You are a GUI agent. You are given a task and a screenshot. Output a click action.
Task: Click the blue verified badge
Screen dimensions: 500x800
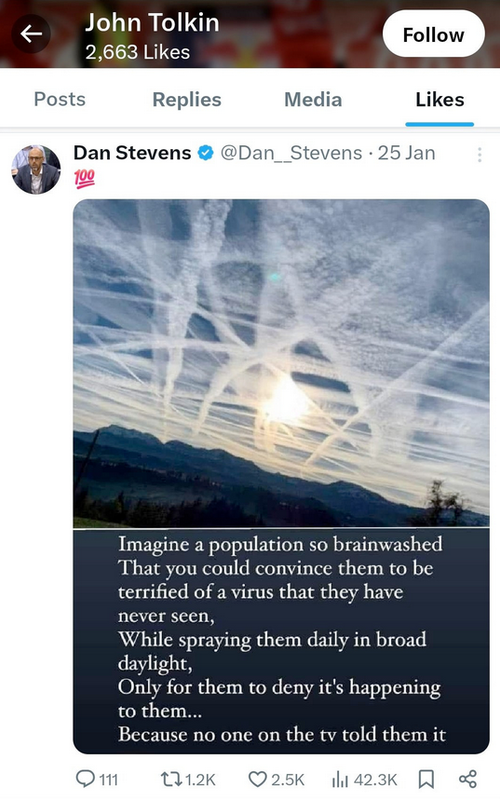(x=205, y=153)
